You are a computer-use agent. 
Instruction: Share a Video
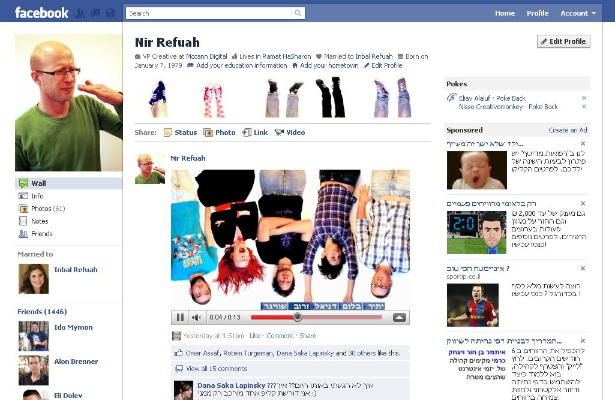coord(290,133)
